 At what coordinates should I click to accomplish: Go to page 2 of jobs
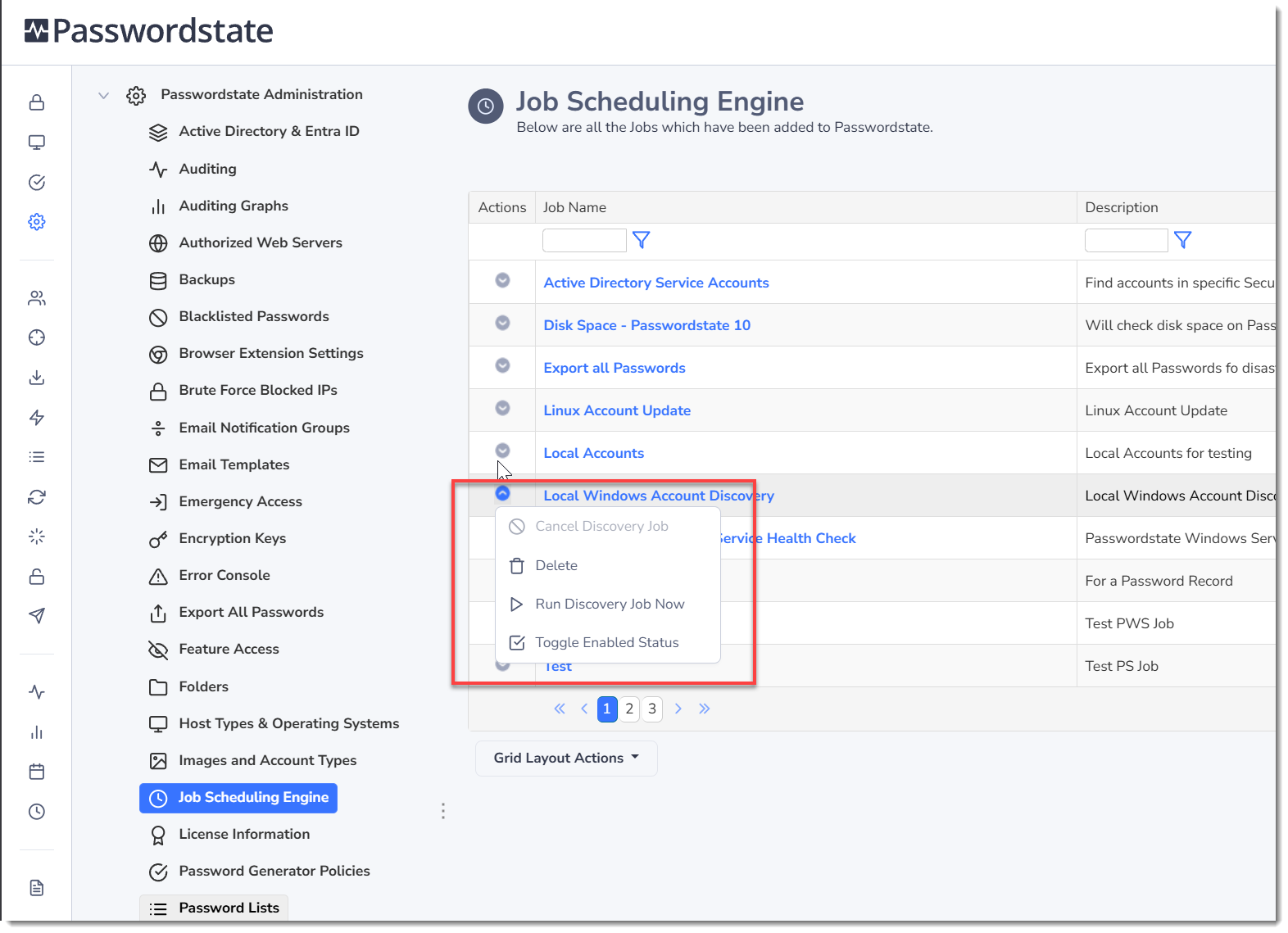point(629,709)
